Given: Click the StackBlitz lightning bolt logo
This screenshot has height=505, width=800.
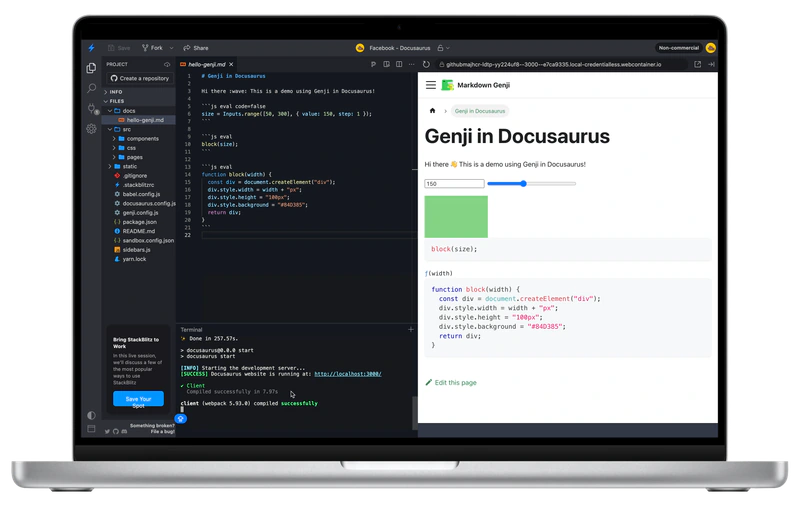Looking at the screenshot, I should tap(91, 48).
